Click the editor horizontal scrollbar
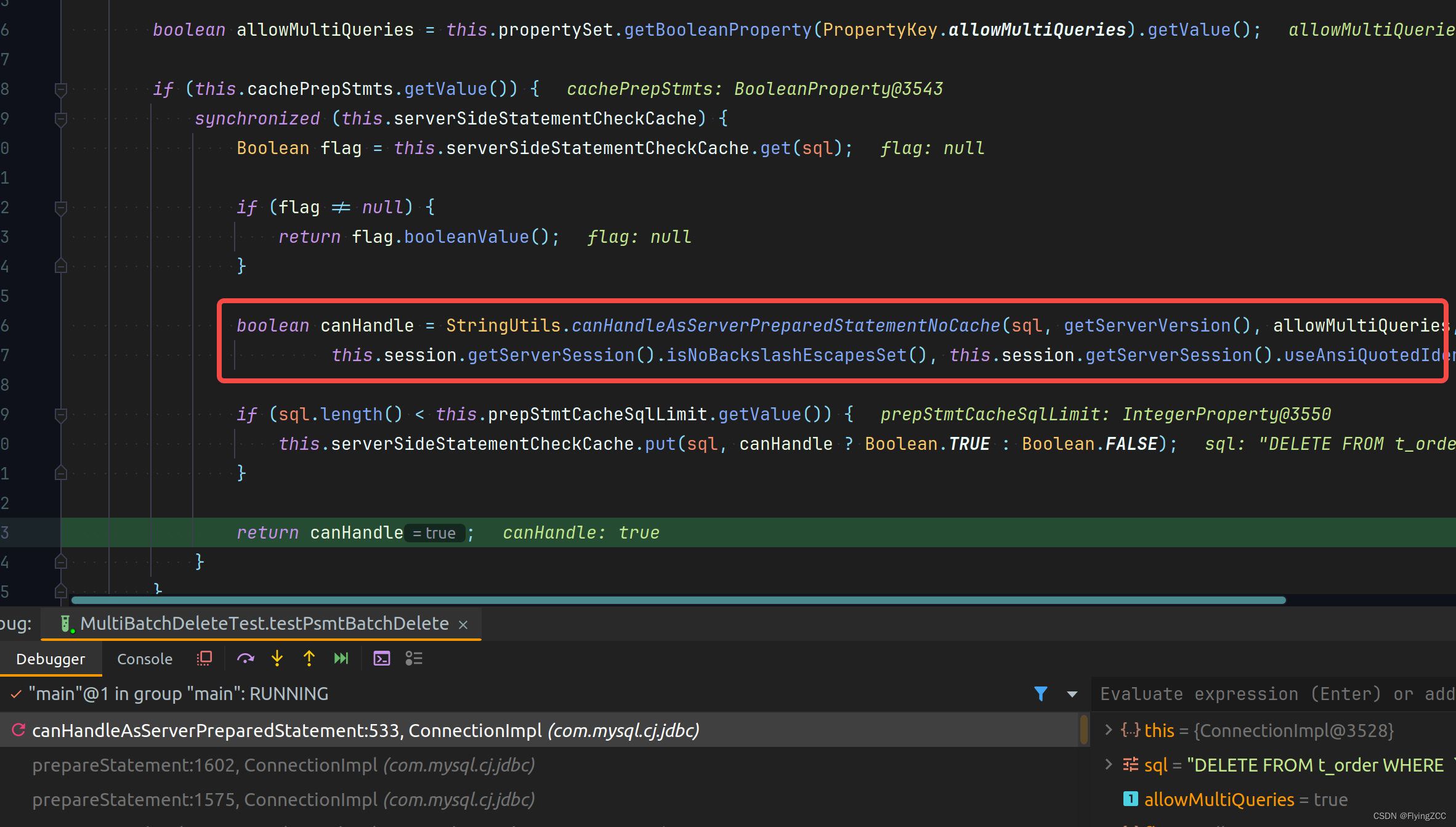This screenshot has height=827, width=1456. (x=678, y=600)
